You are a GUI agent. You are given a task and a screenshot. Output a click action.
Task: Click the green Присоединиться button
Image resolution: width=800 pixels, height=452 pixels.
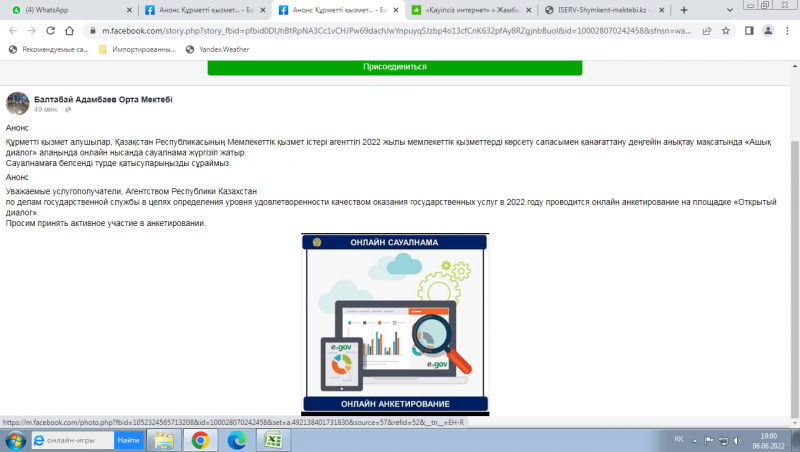[x=394, y=67]
